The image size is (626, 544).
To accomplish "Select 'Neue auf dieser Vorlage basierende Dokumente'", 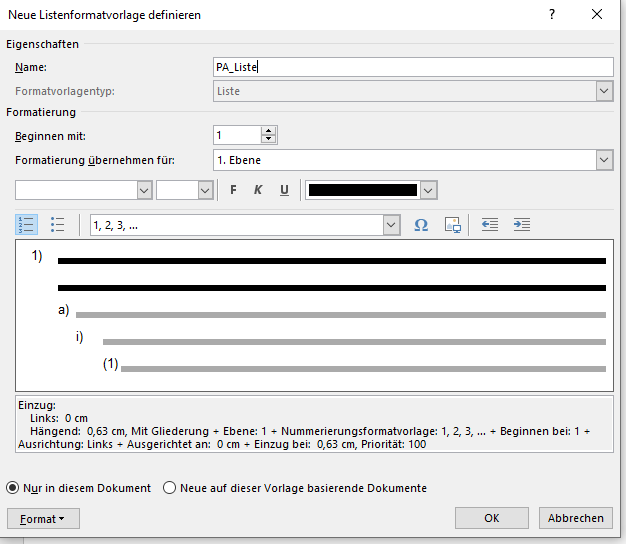I will pos(170,488).
